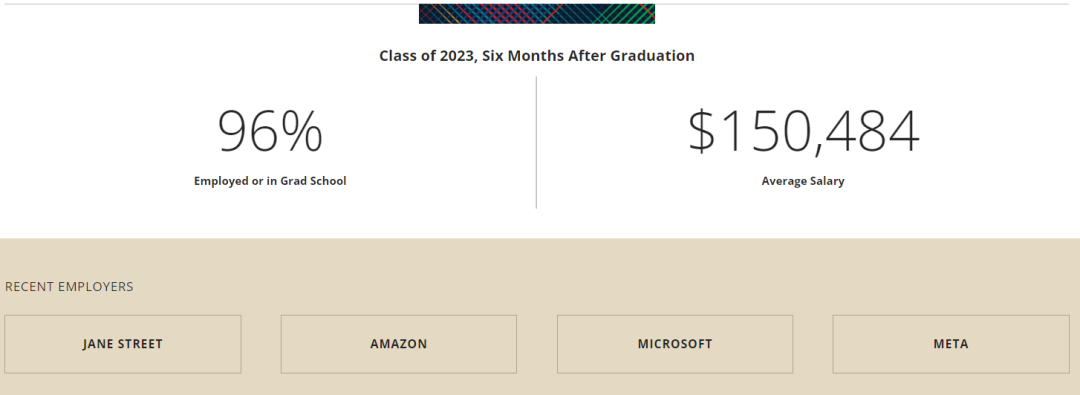Click the word 'STREET' in the first employer box

(138, 344)
